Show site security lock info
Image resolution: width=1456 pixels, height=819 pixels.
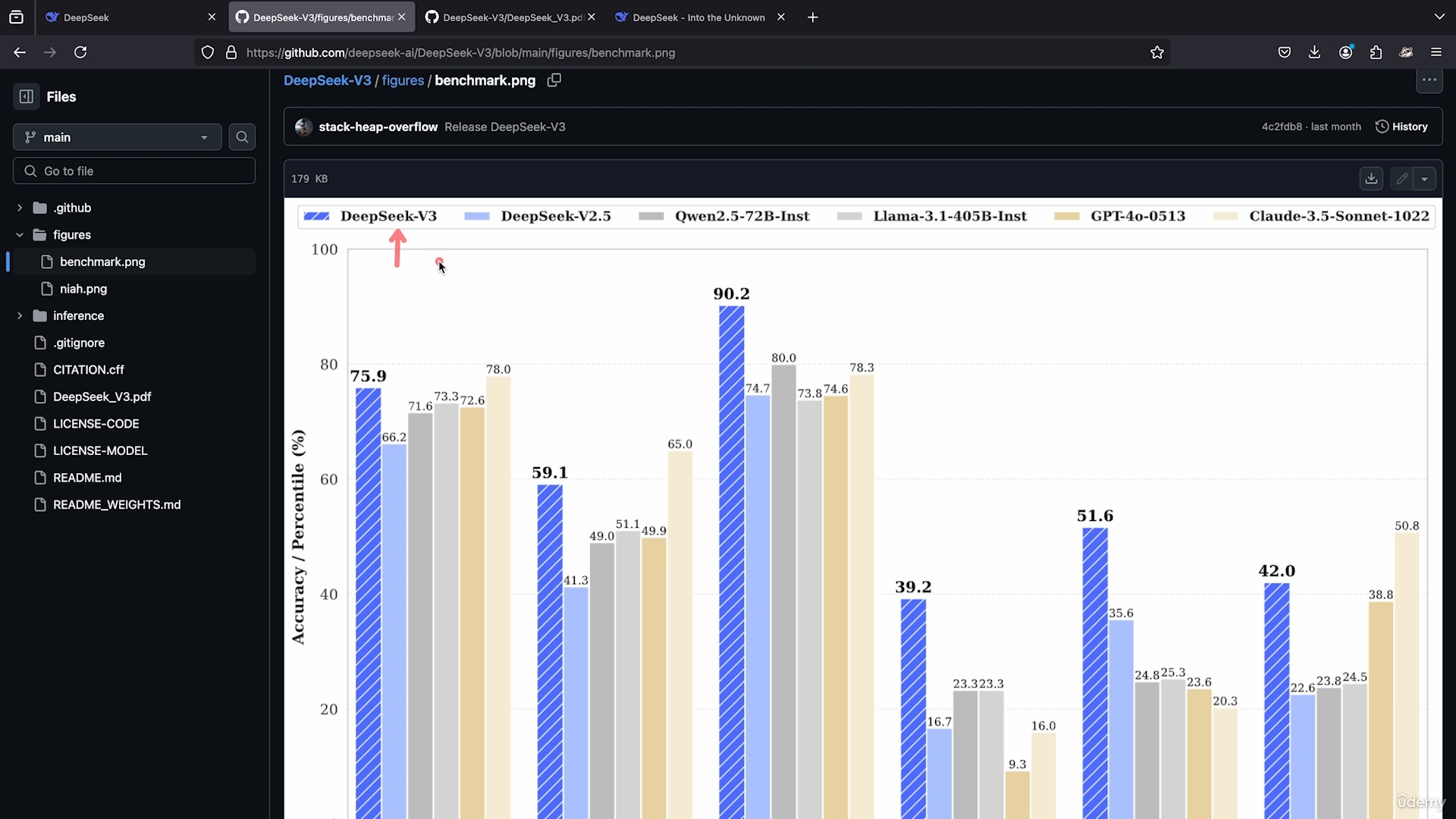tap(231, 52)
